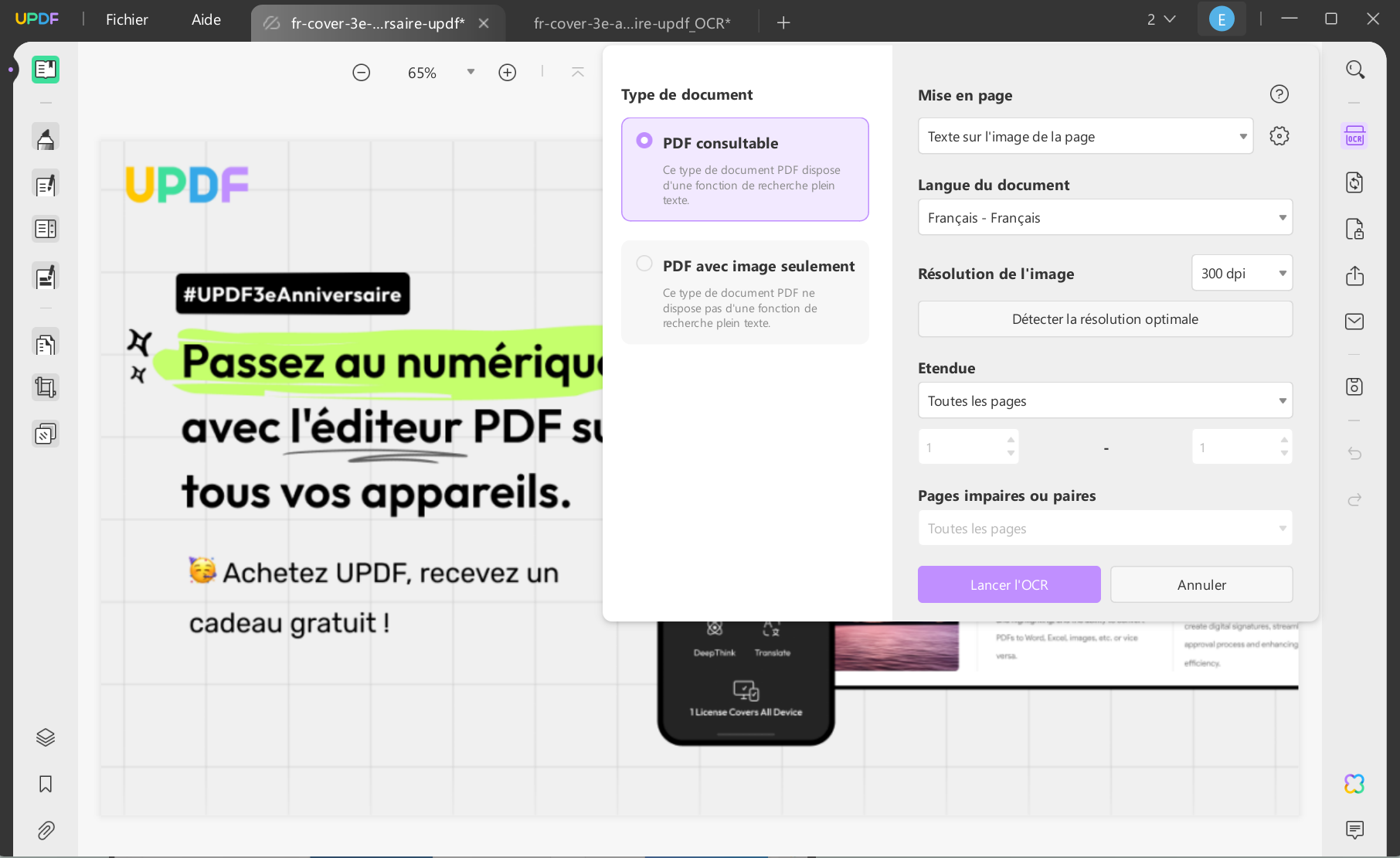This screenshot has height=858, width=1400.
Task: Zoom out with the minus icon
Action: (x=362, y=73)
